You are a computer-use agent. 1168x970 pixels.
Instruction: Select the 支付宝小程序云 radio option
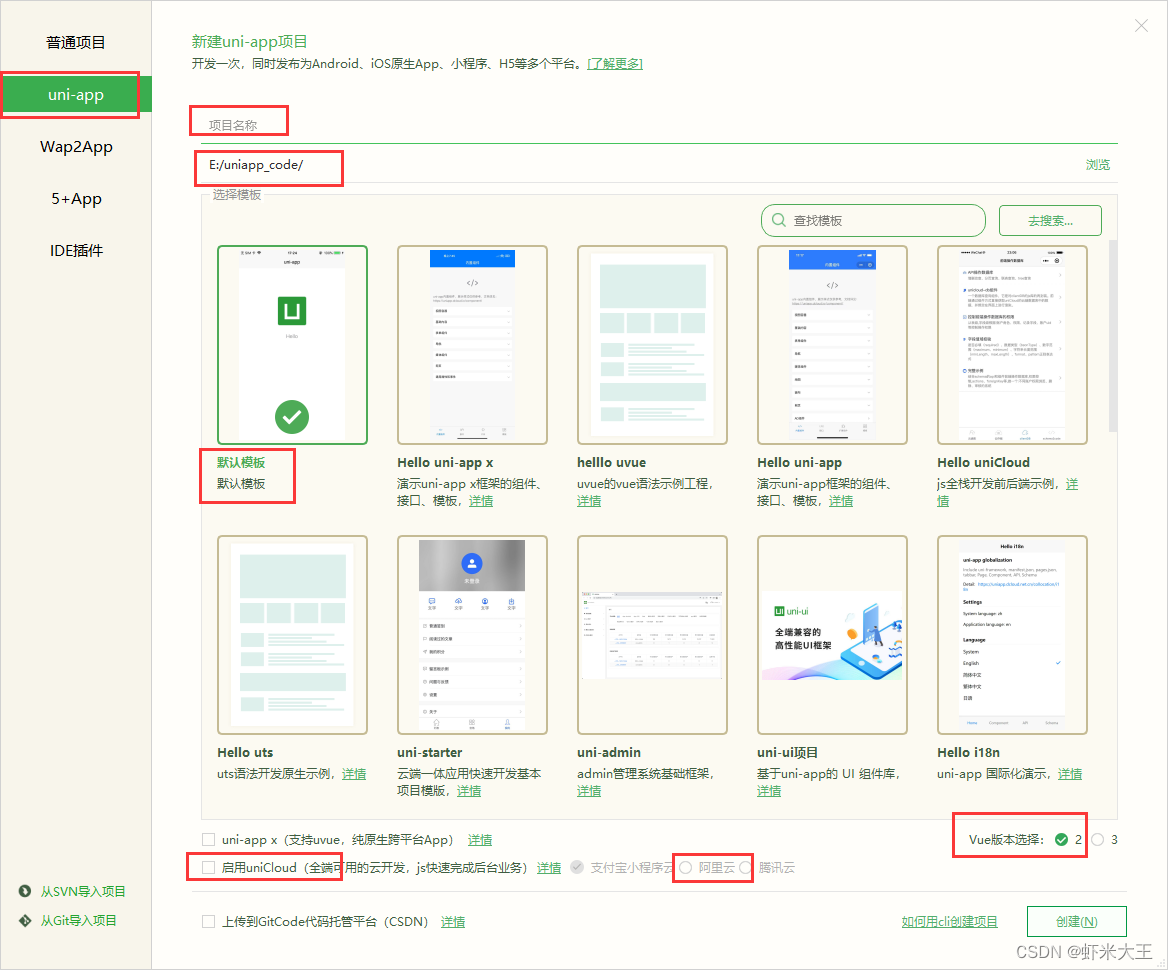[577, 867]
